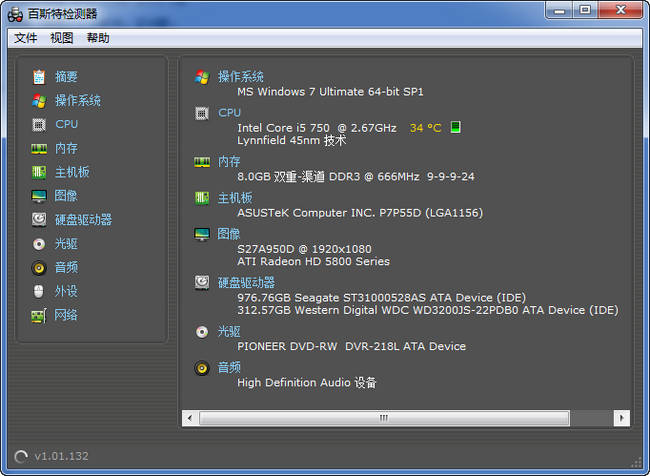Select 网络 in the sidebar list
Viewport: 650px width, 476px height.
point(66,316)
